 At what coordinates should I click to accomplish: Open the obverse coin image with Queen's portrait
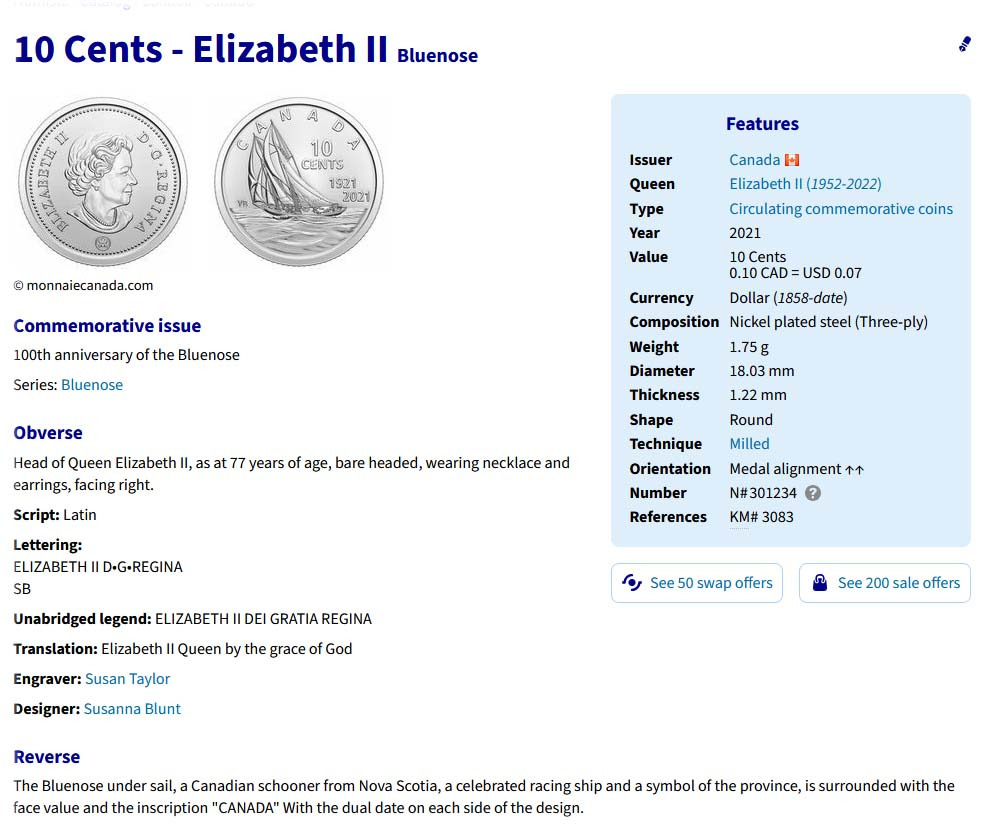(x=103, y=182)
